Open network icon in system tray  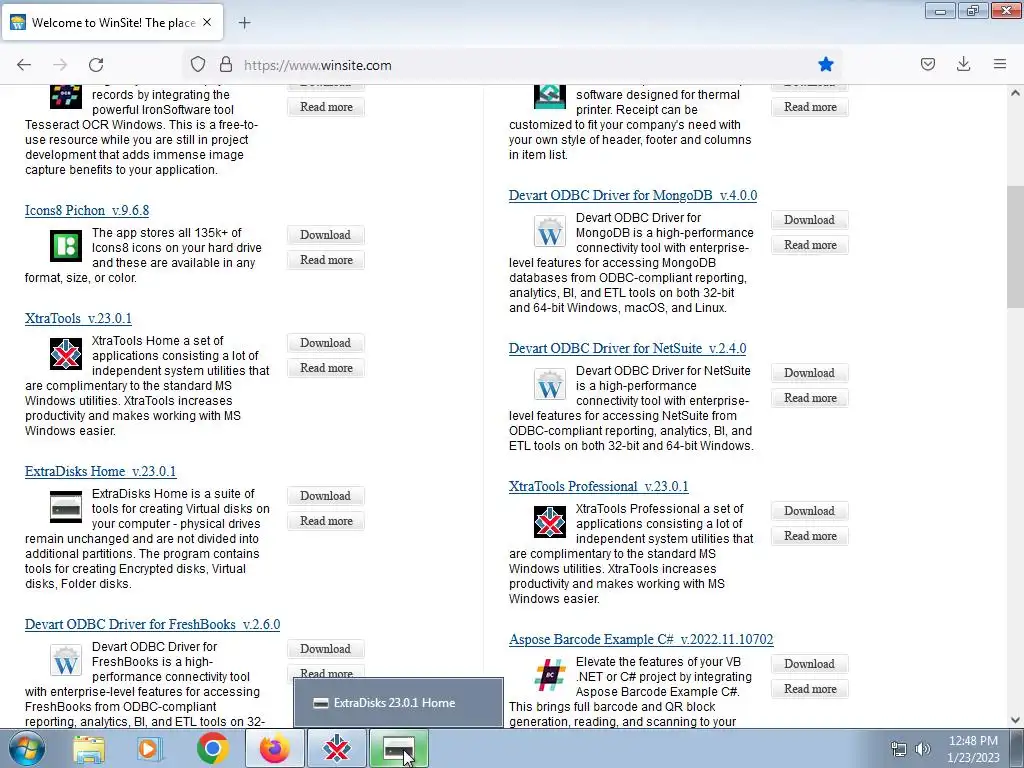(899, 749)
